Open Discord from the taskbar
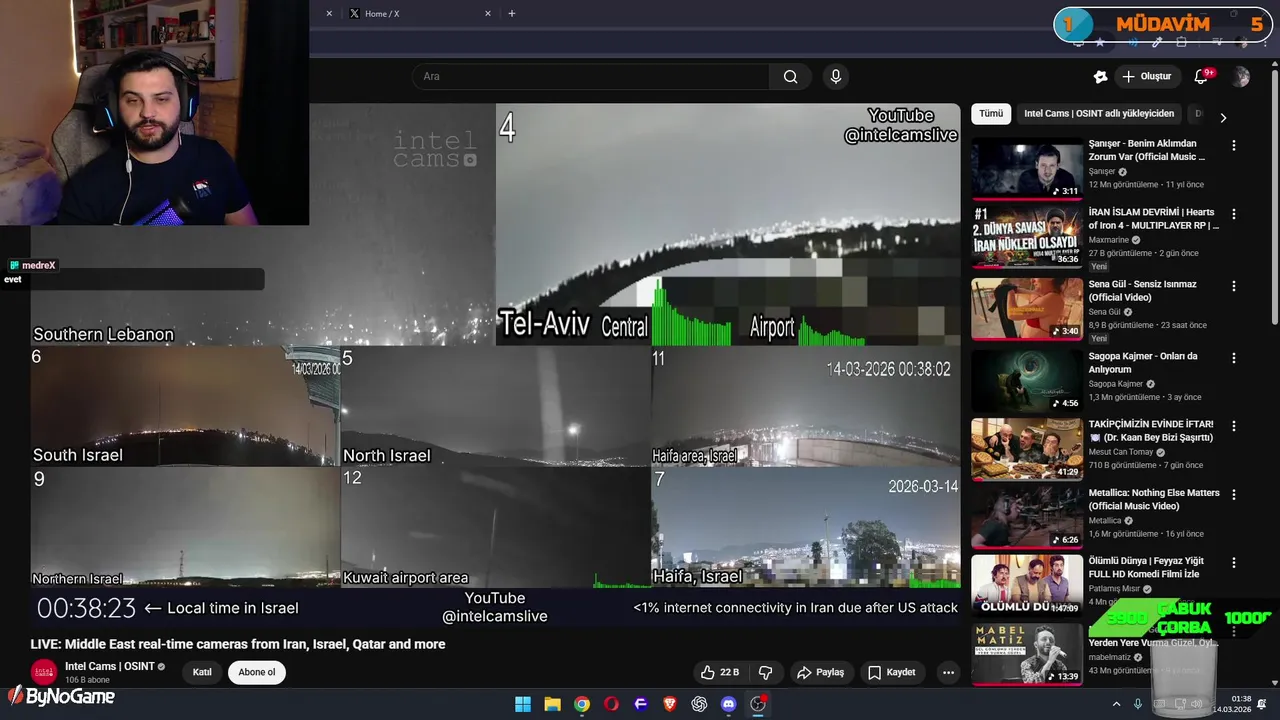 pos(729,704)
